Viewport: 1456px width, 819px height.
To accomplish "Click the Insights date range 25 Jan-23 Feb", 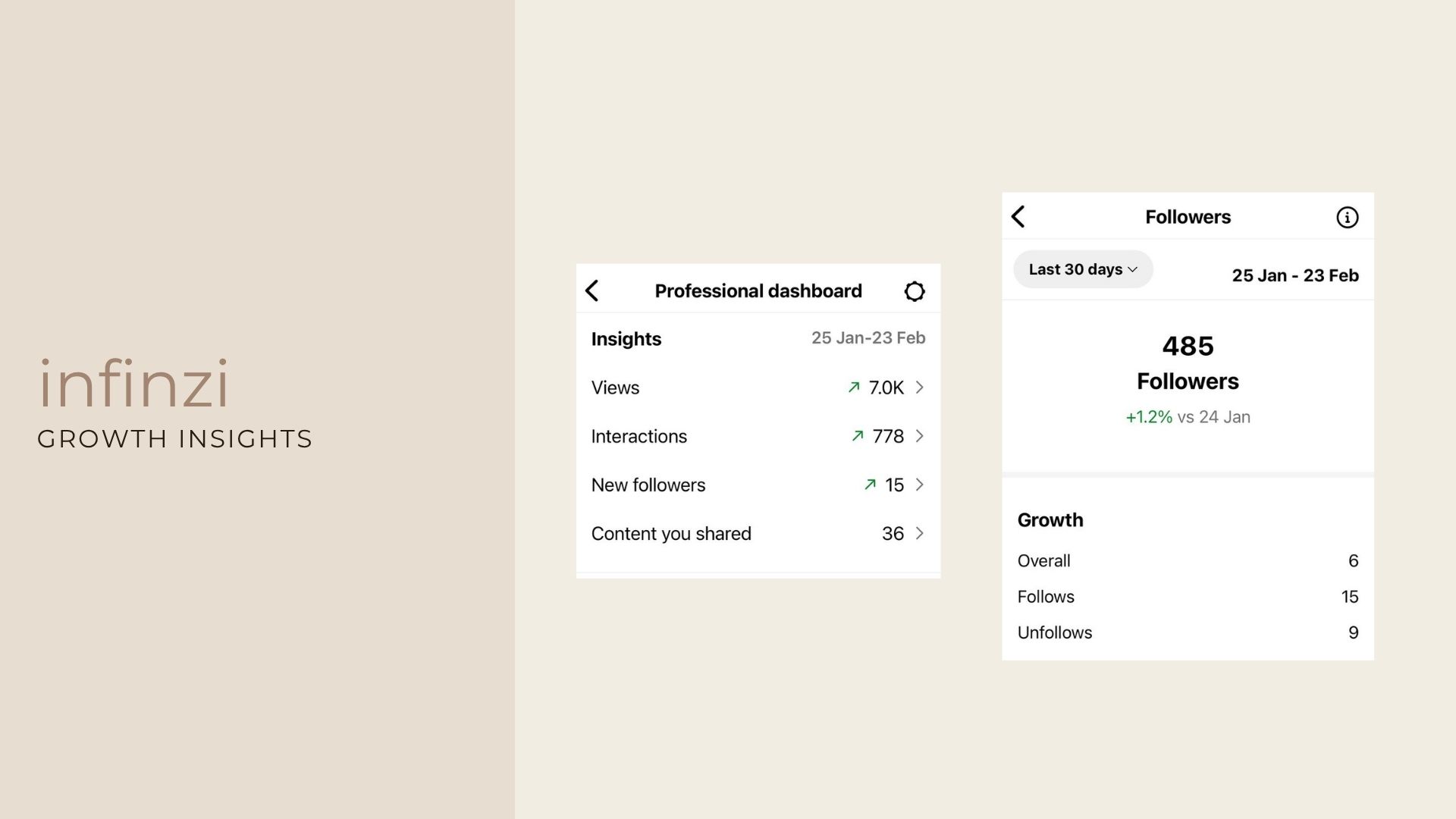I will (868, 338).
